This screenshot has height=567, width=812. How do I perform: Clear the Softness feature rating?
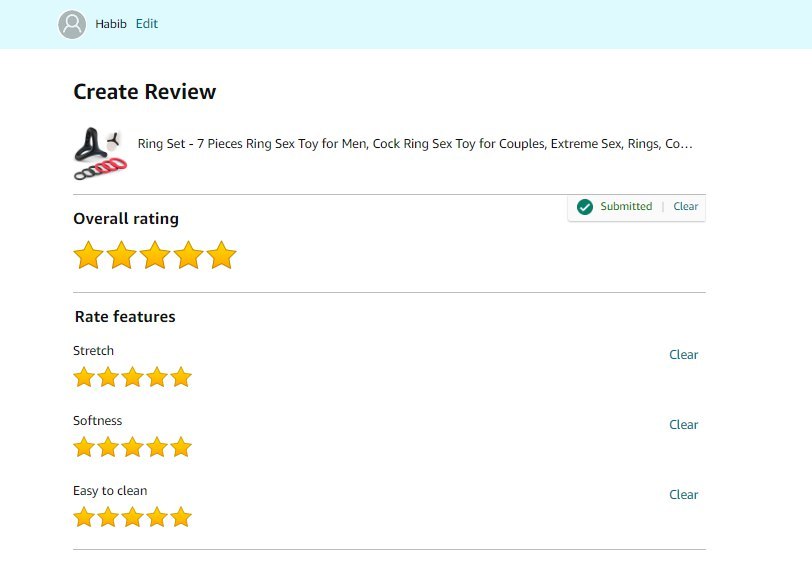coord(683,425)
